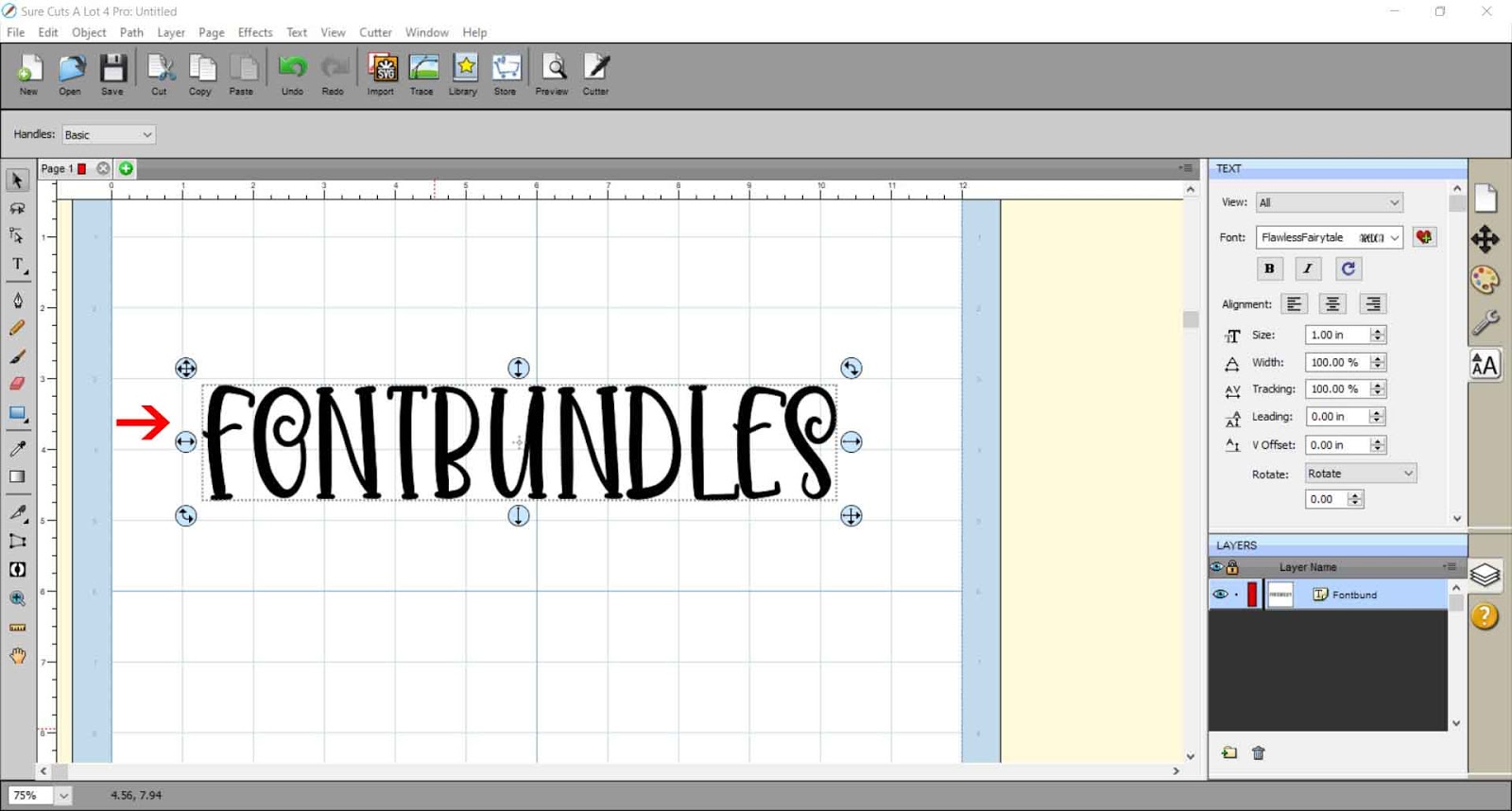Click the red layer color swatch
This screenshot has width=1512, height=811.
point(1252,595)
